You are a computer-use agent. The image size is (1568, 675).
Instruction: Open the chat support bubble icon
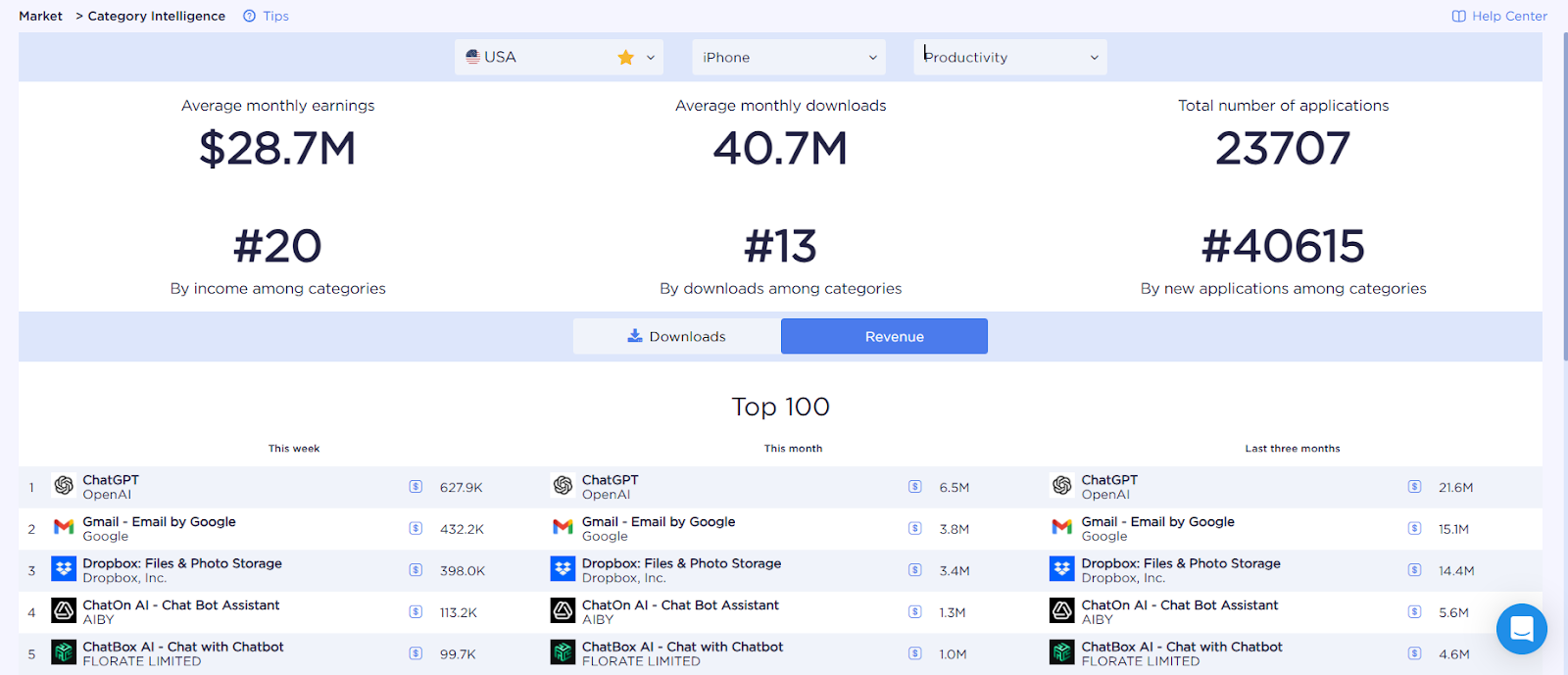coord(1522,629)
